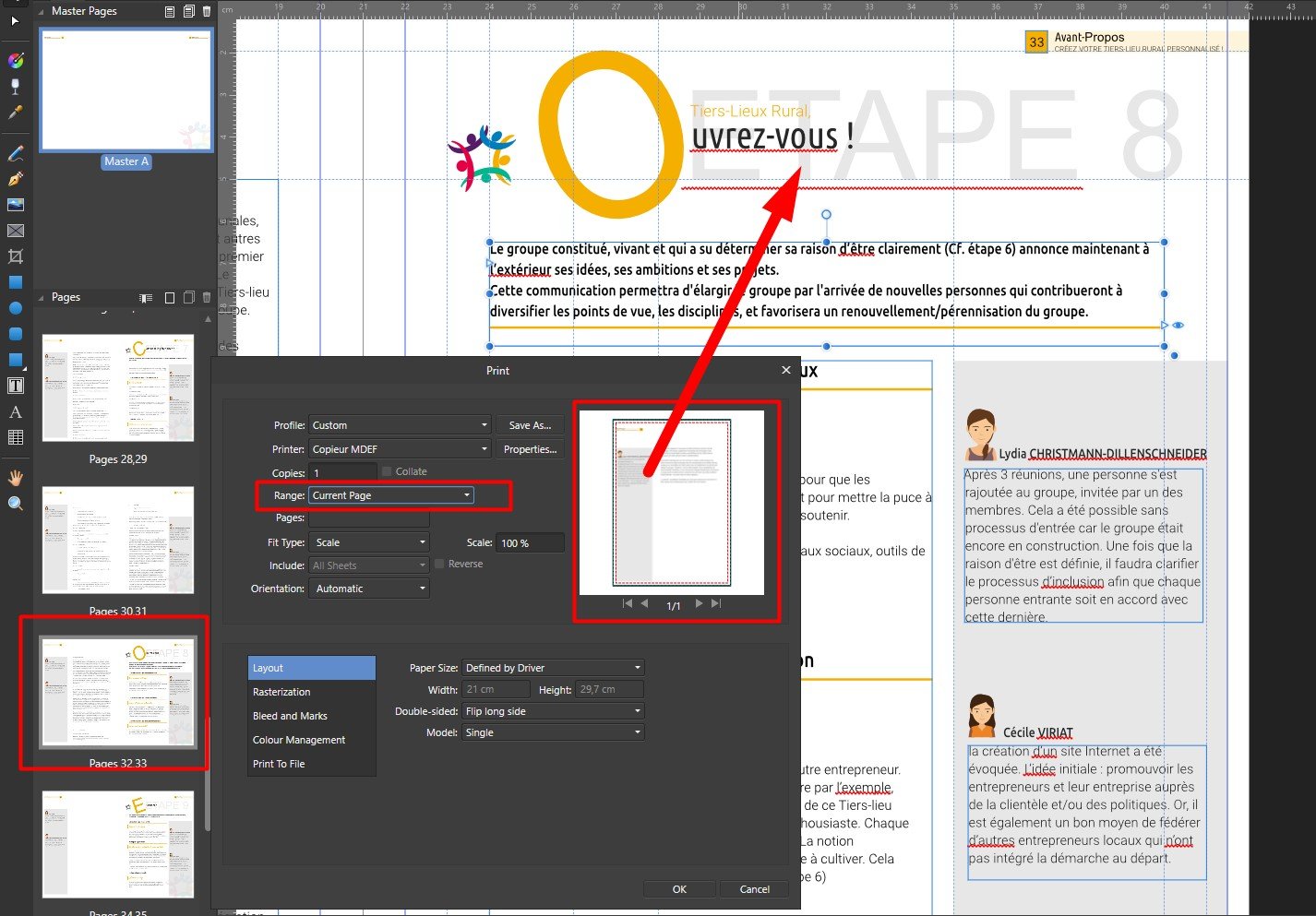This screenshot has width=1316, height=916.
Task: Open the Colour Management section
Action: pyautogui.click(x=299, y=740)
